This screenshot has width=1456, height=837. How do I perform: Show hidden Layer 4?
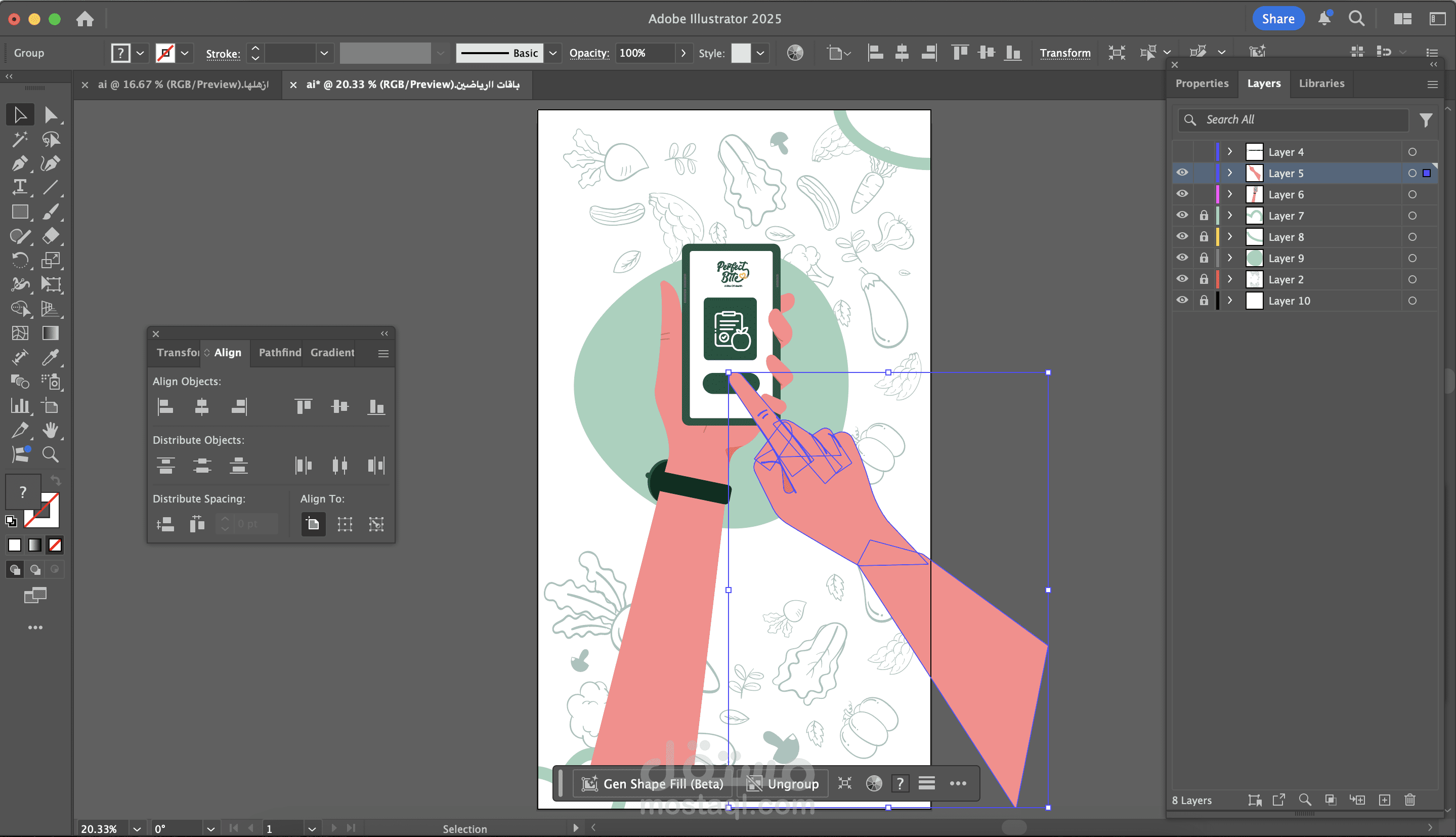point(1182,152)
